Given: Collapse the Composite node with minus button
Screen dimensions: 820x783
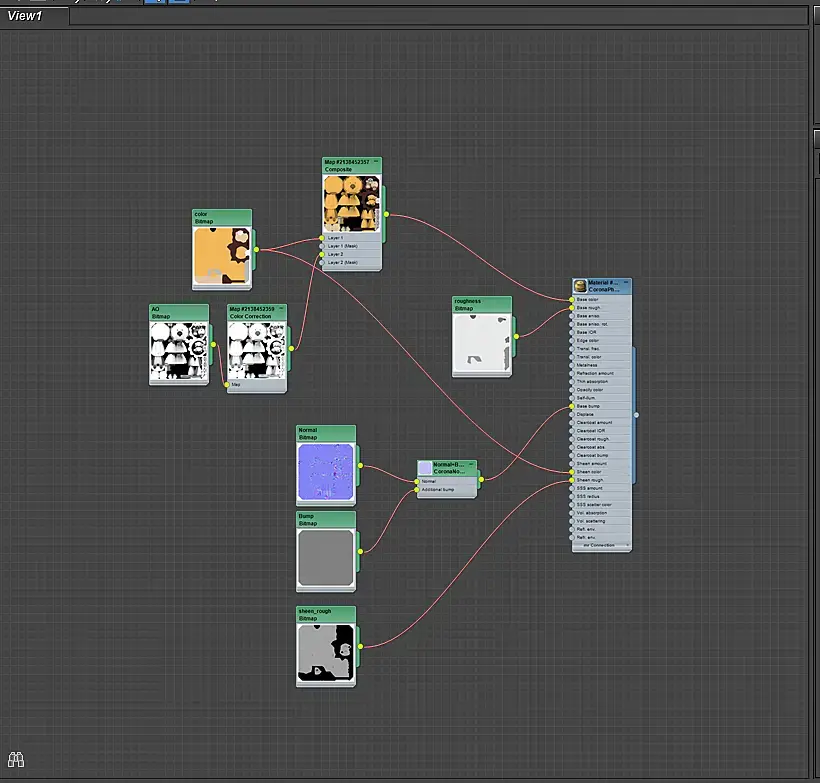Looking at the screenshot, I should point(375,162).
